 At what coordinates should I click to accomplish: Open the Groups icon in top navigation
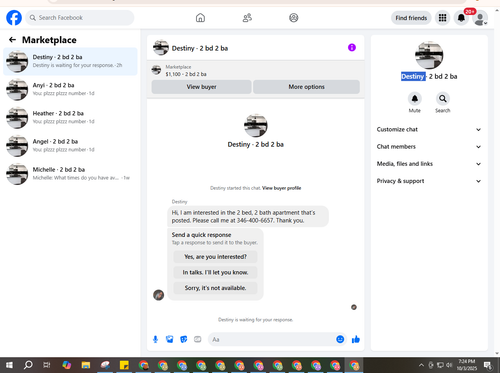(294, 18)
